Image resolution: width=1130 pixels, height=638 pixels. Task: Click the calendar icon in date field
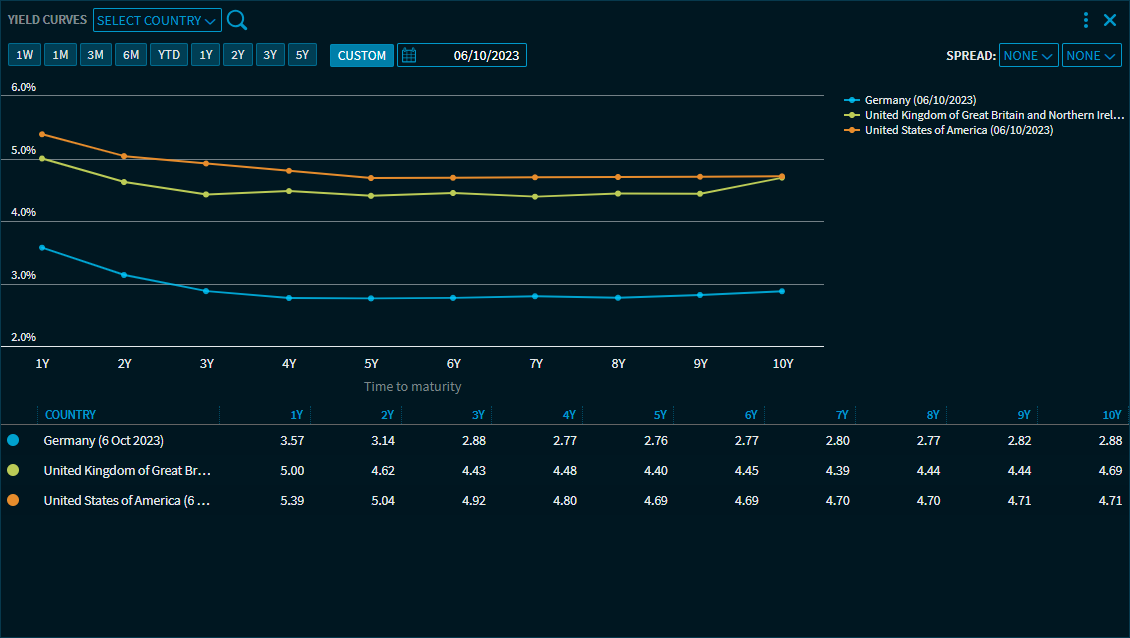[x=409, y=56]
